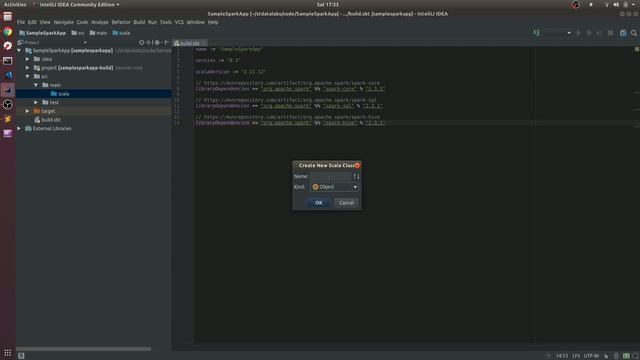Viewport: 640px width, 360px height.
Task: Open the VCS menu
Action: pos(179,22)
